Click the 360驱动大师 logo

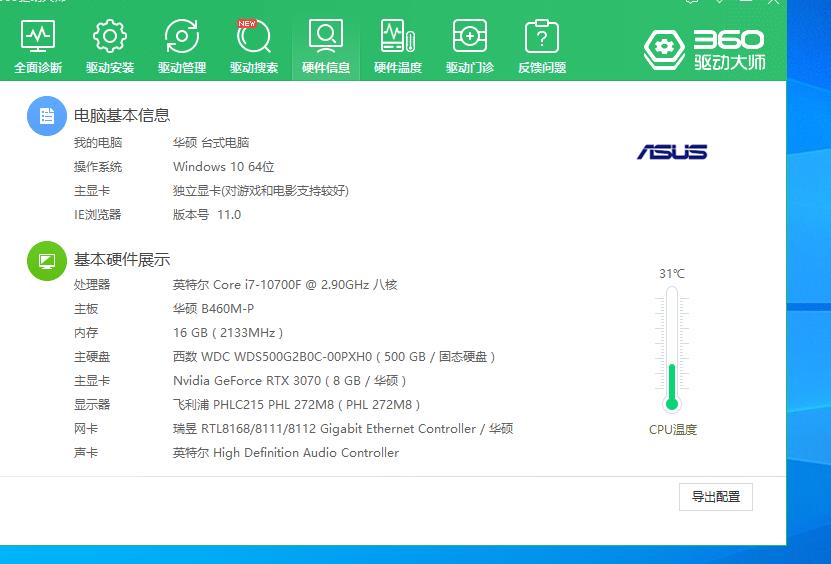704,50
